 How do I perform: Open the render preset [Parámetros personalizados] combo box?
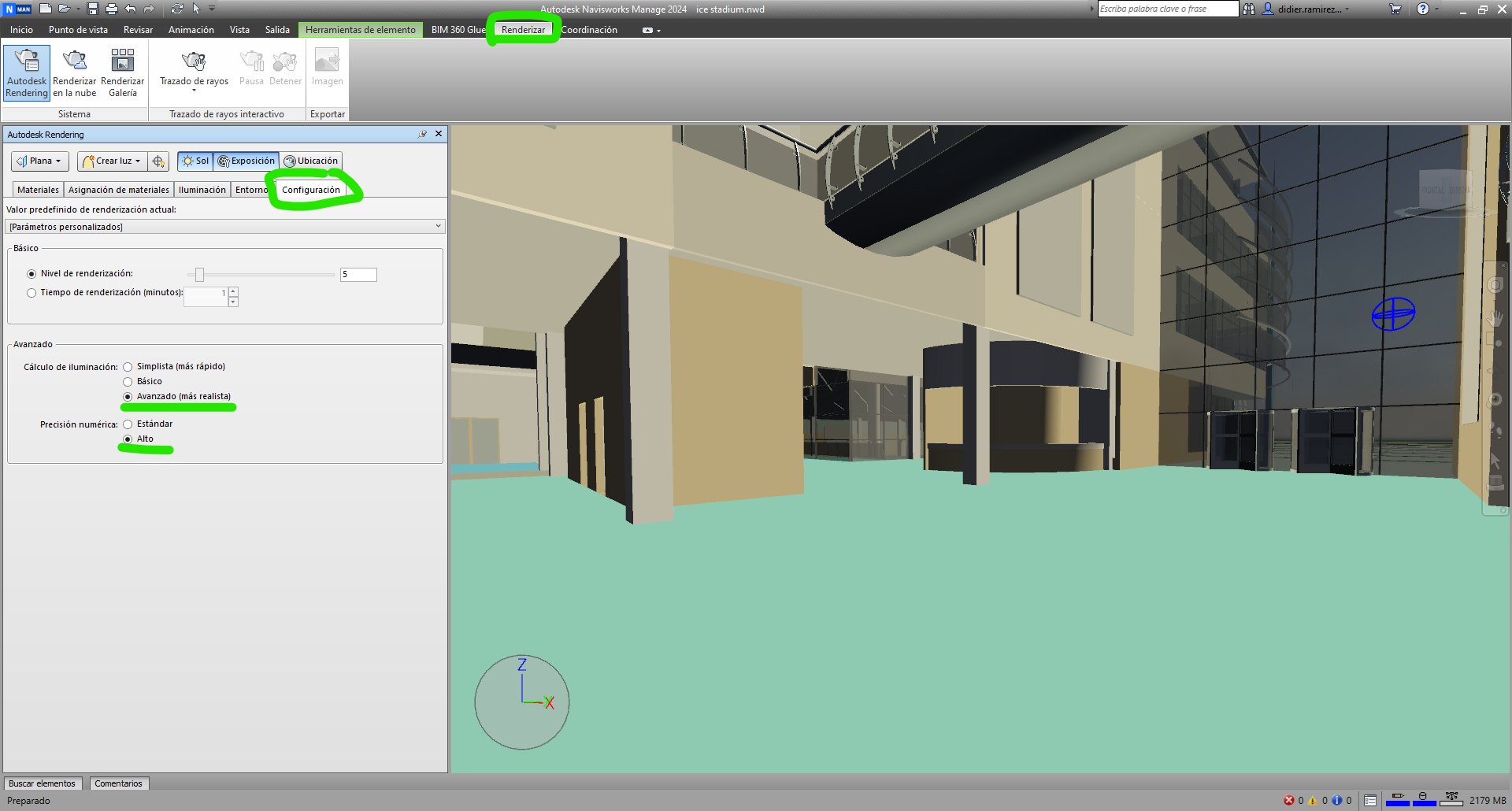pyautogui.click(x=225, y=227)
